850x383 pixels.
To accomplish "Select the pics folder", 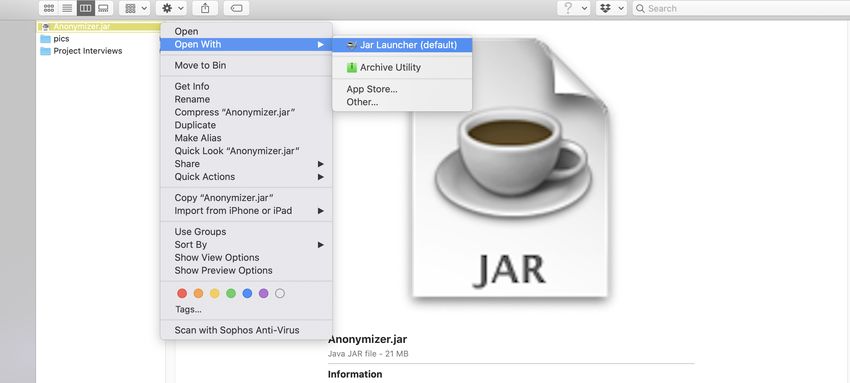I will (55, 38).
